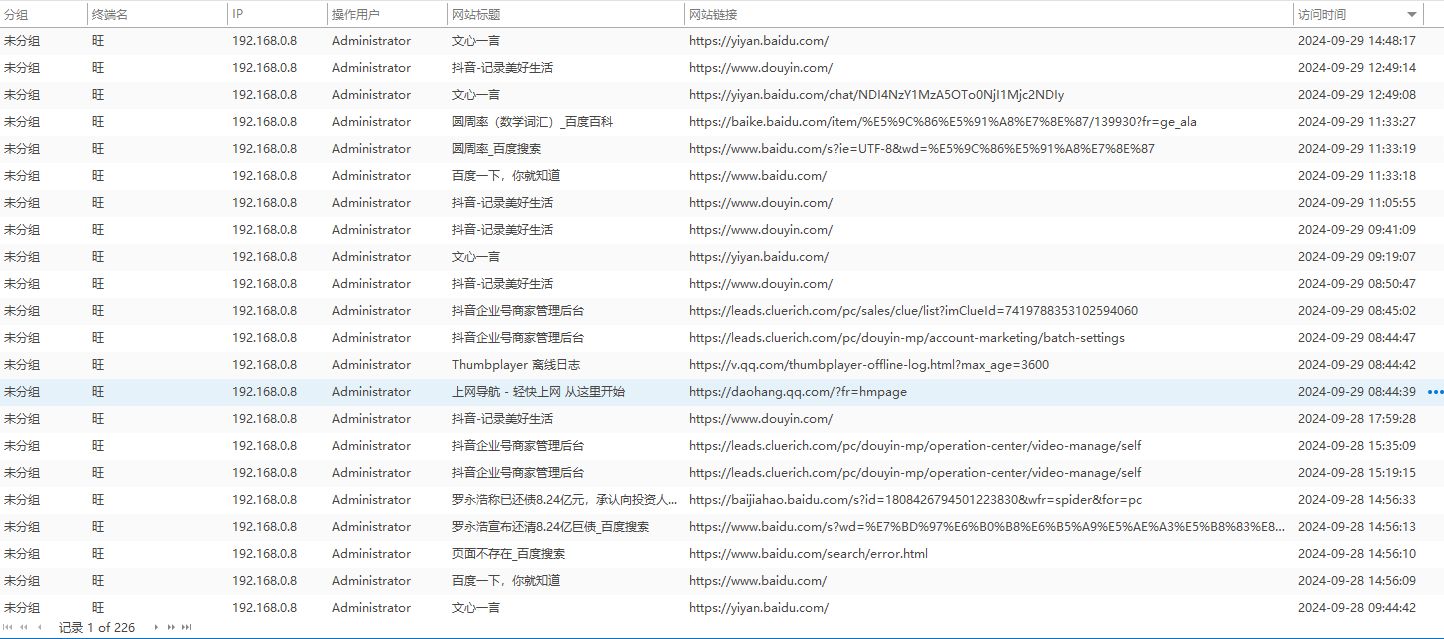The image size is (1444, 639).
Task: Select title 圆周率（数学词汇）_百度百科
Action: click(x=532, y=122)
